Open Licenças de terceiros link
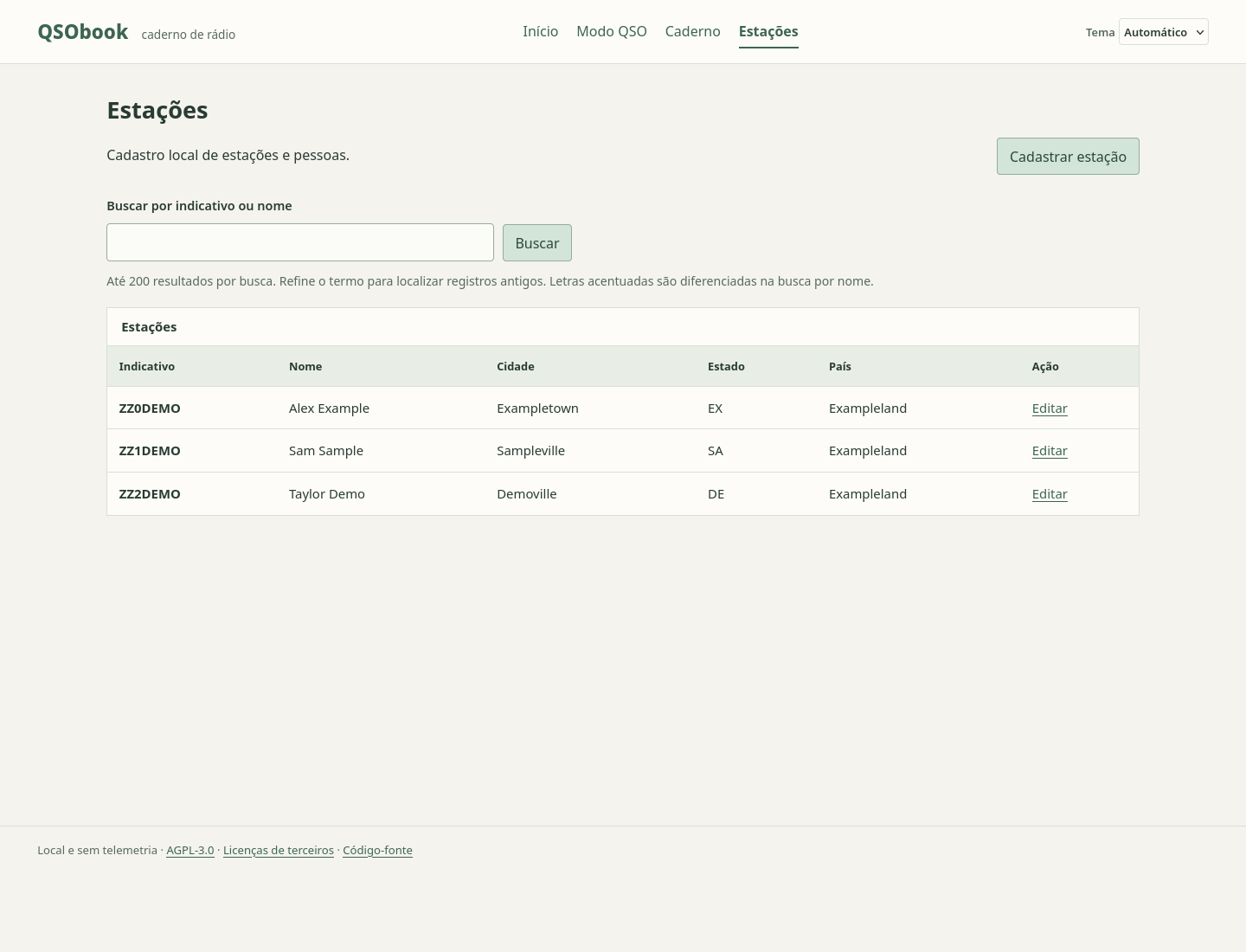This screenshot has height=952, width=1246. [x=279, y=850]
